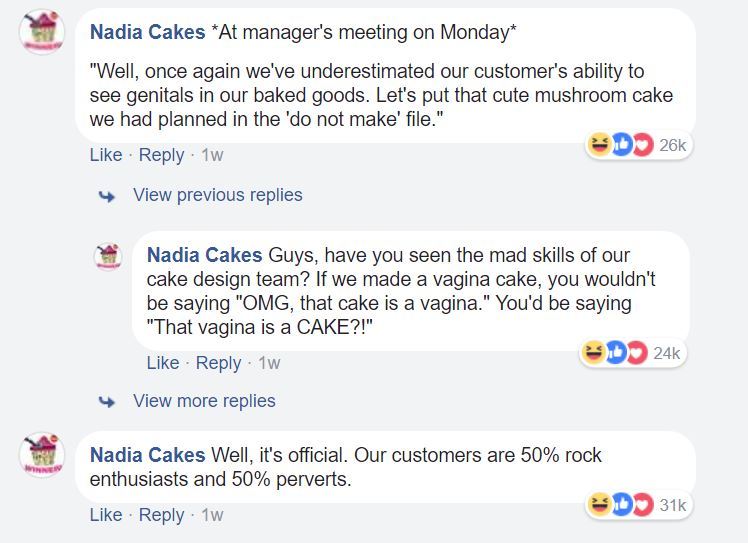The height and width of the screenshot is (543, 748).
Task: Reply to the cake design team reply
Action: 218,363
